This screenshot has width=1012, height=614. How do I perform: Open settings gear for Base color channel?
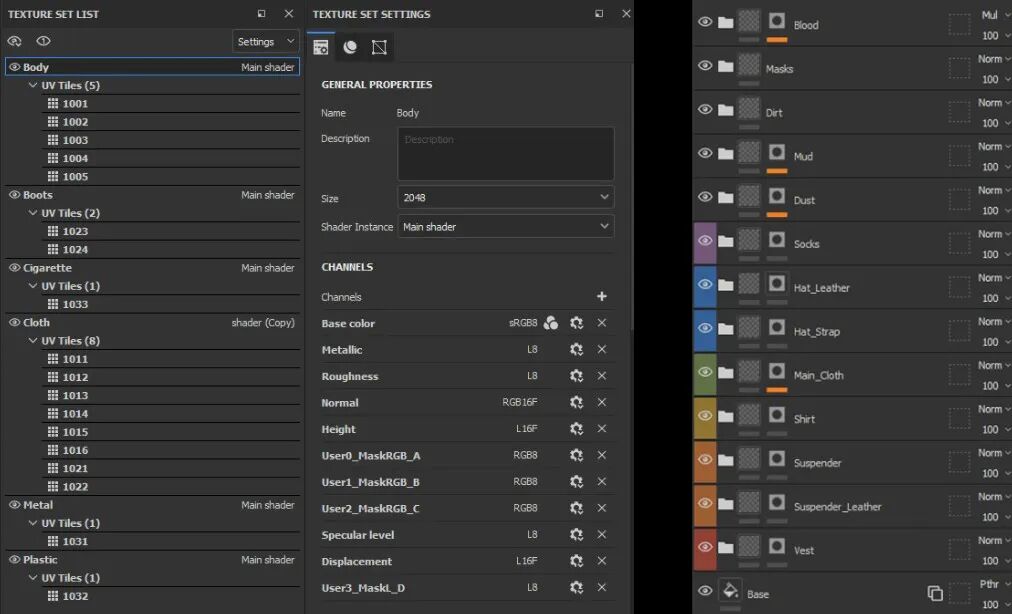pos(576,323)
